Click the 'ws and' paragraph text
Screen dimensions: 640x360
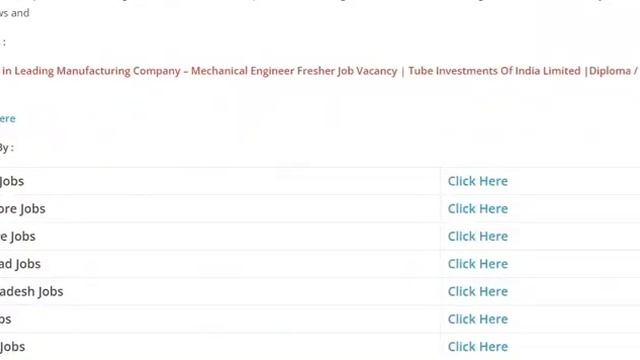(15, 13)
